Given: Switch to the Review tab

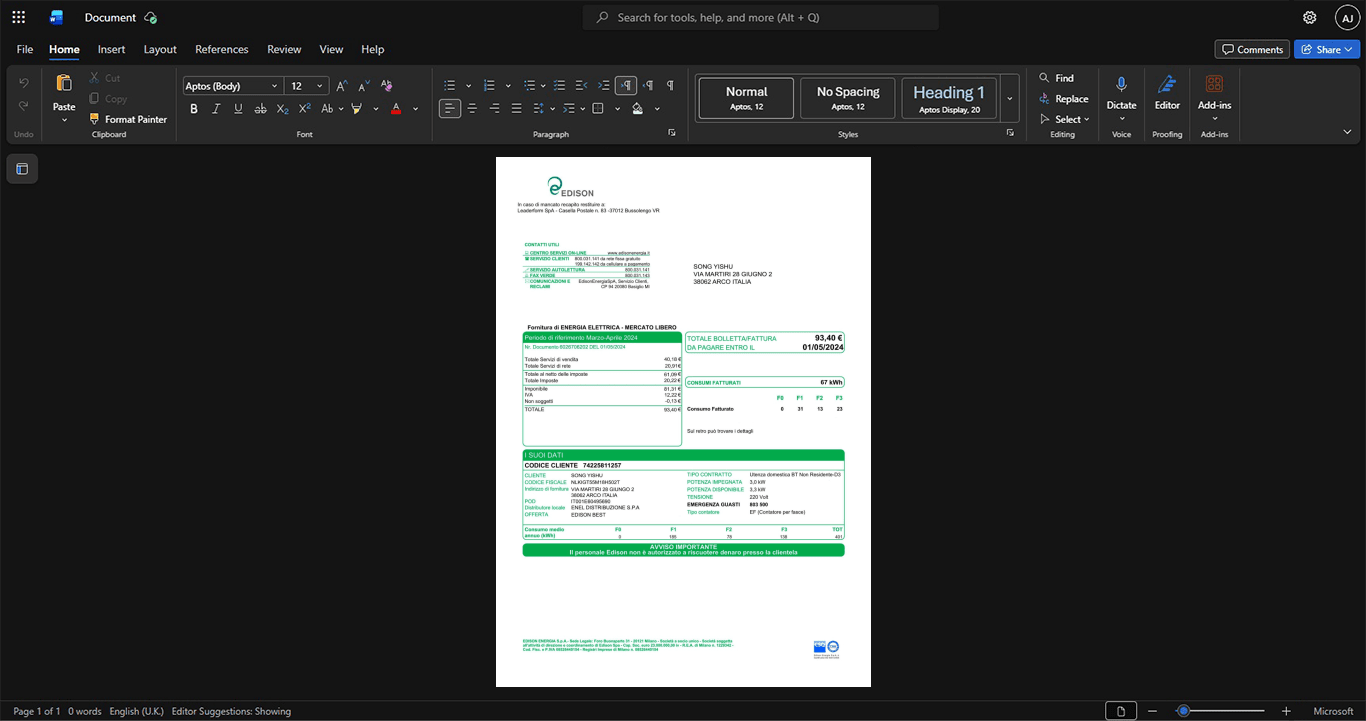Looking at the screenshot, I should [284, 49].
